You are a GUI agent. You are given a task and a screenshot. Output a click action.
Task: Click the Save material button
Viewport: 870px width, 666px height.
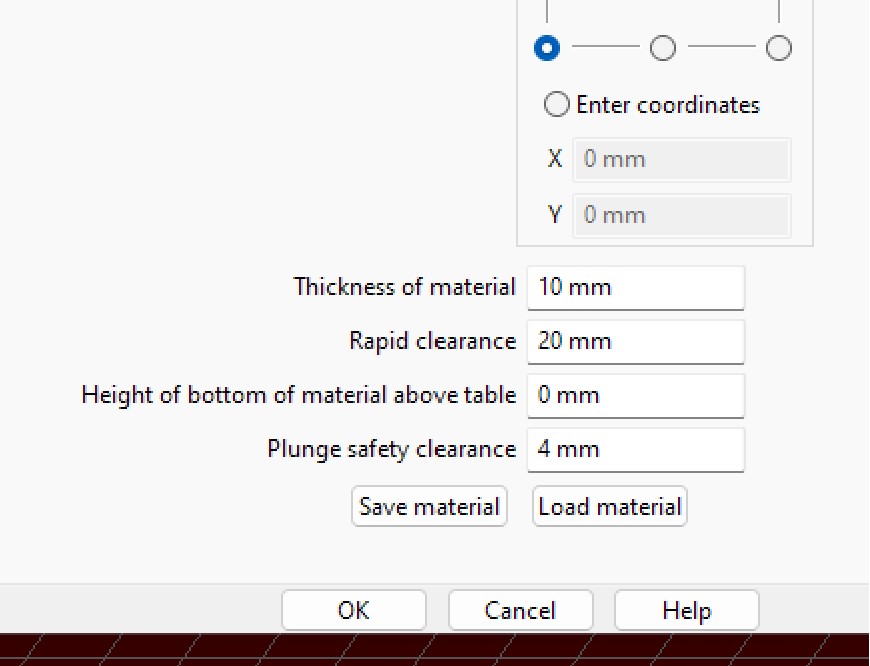pos(429,506)
